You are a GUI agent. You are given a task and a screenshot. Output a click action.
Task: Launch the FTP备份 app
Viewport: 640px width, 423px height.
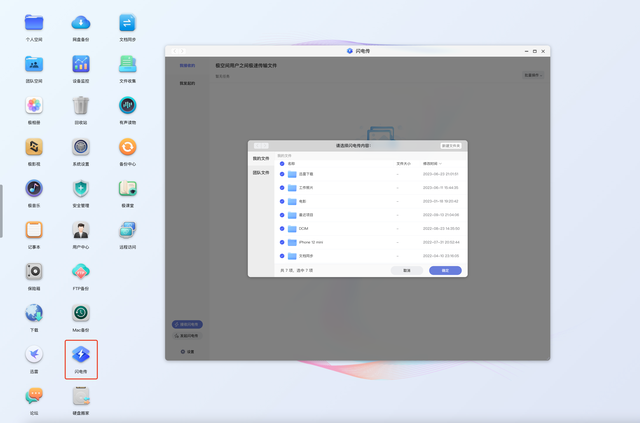point(81,272)
